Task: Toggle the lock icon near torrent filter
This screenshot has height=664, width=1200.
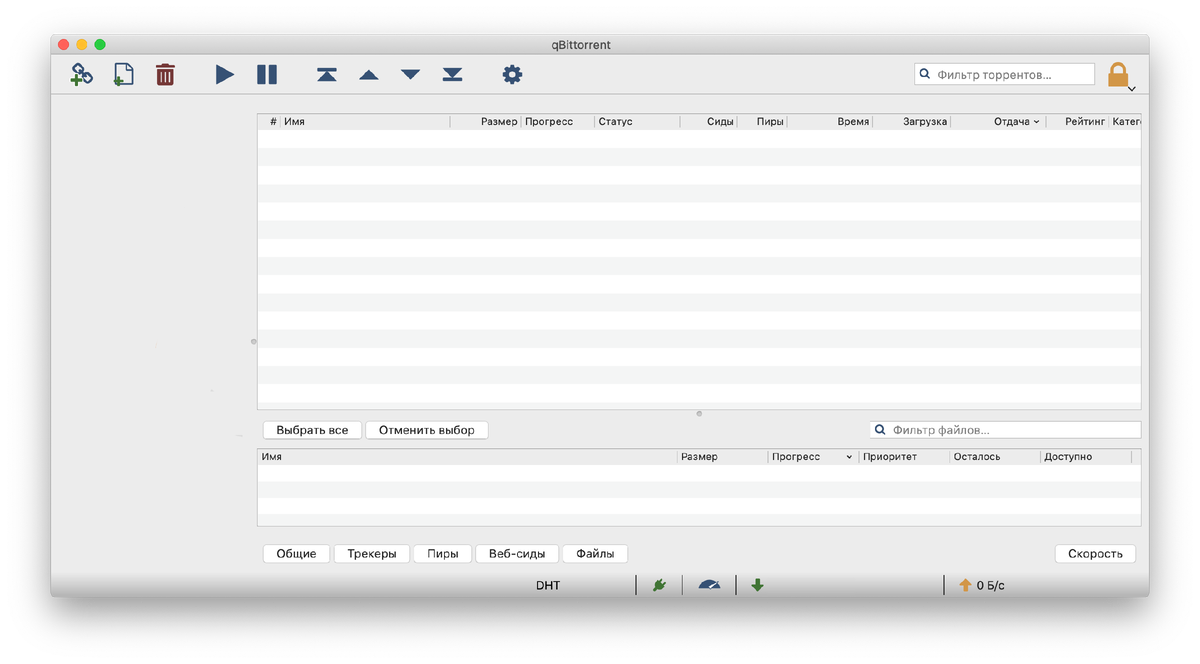Action: coord(1119,73)
